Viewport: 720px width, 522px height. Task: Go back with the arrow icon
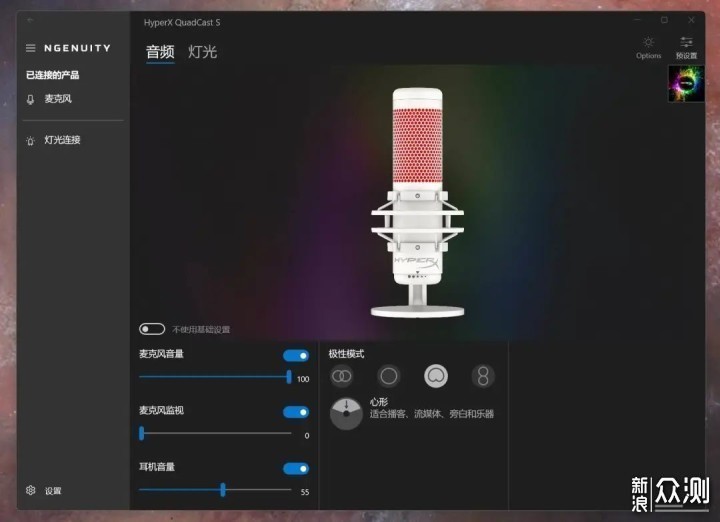click(30, 20)
